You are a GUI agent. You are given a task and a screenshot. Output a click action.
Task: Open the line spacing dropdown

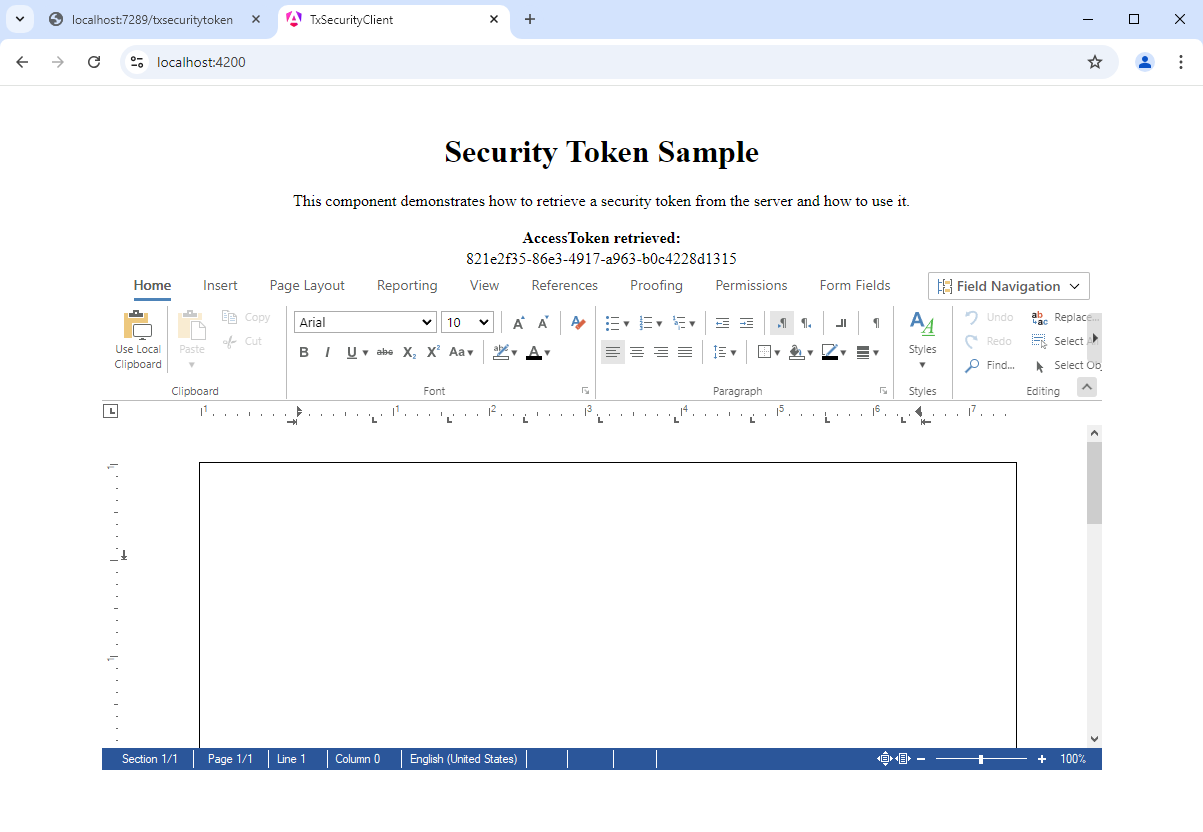pos(725,352)
